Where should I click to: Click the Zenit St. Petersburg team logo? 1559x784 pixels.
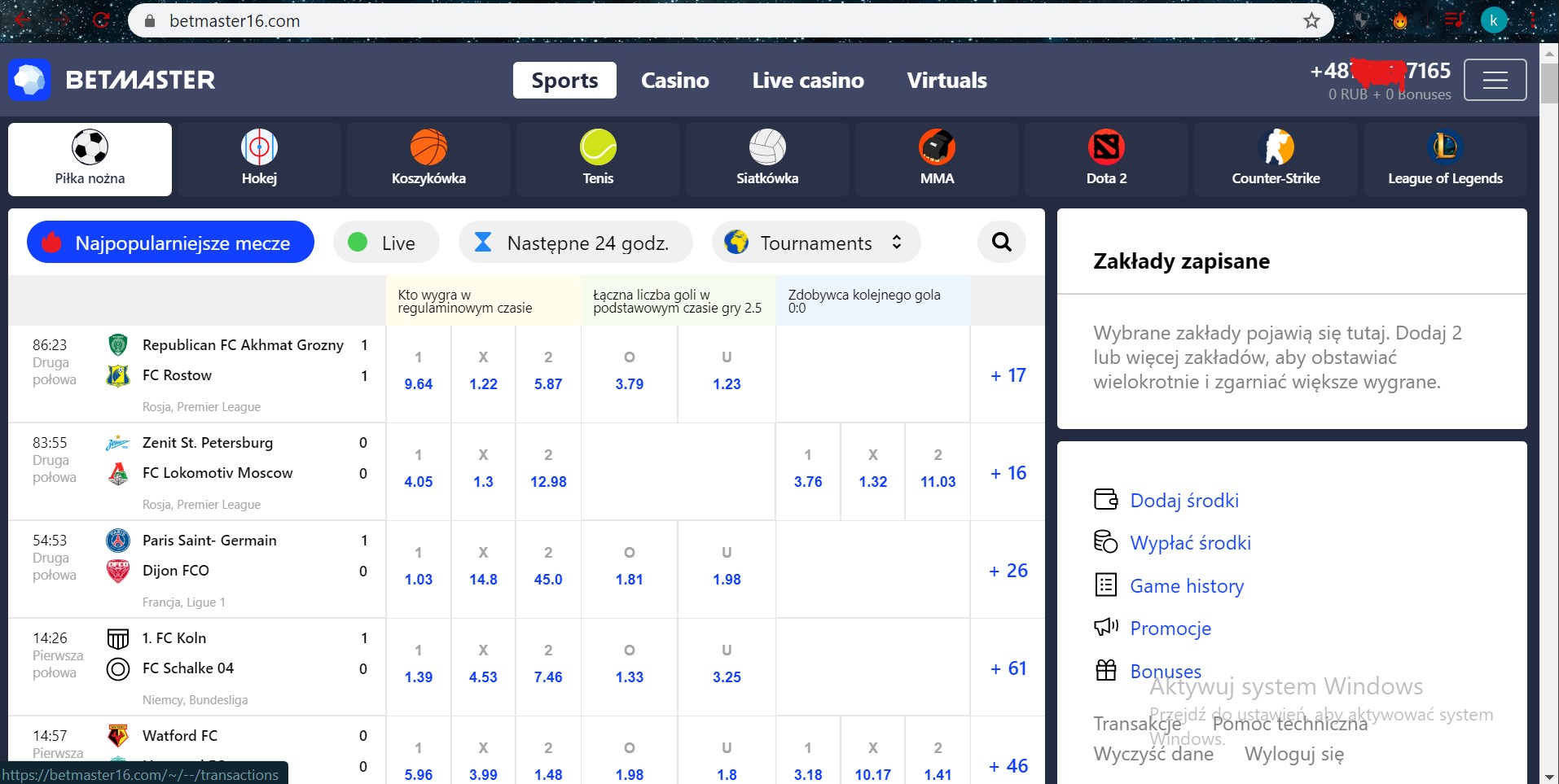click(x=118, y=443)
